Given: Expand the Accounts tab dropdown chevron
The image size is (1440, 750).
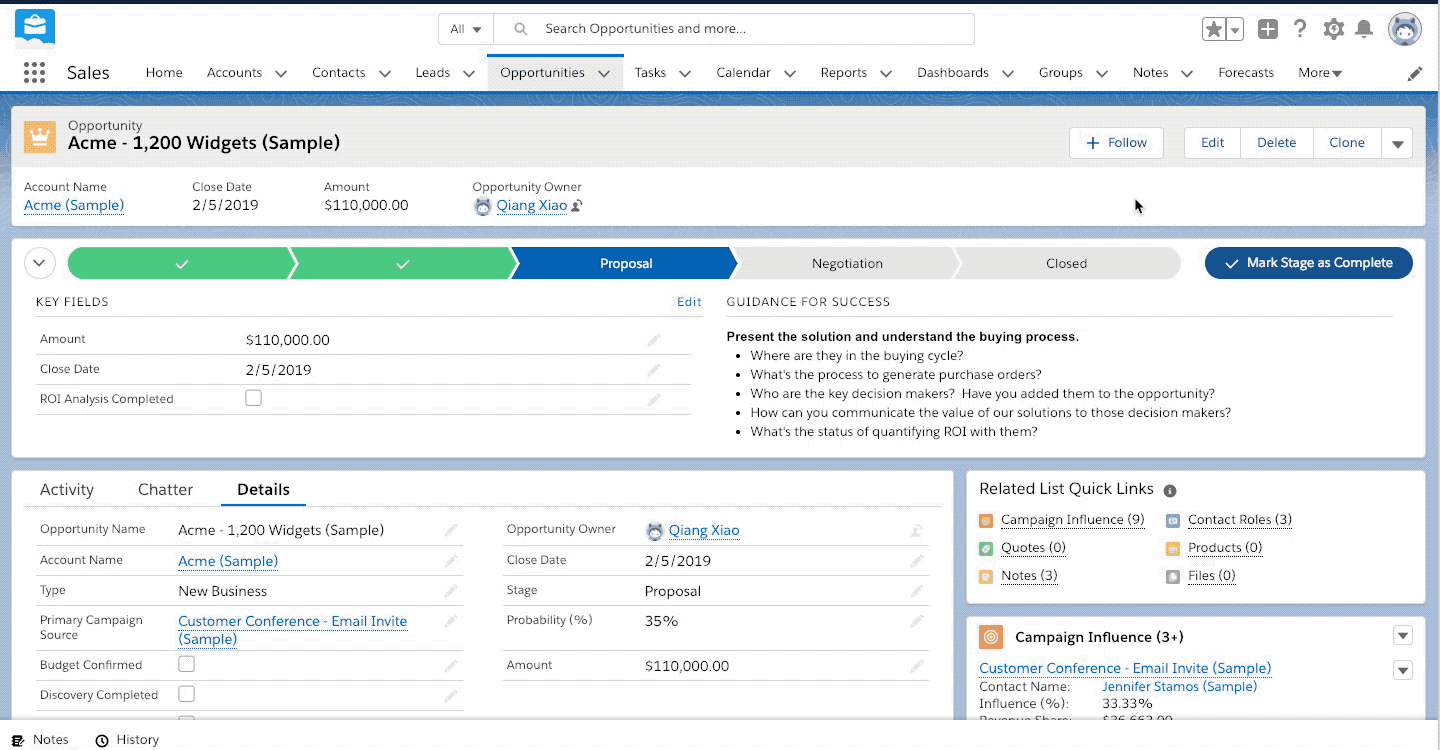Looking at the screenshot, I should point(281,73).
